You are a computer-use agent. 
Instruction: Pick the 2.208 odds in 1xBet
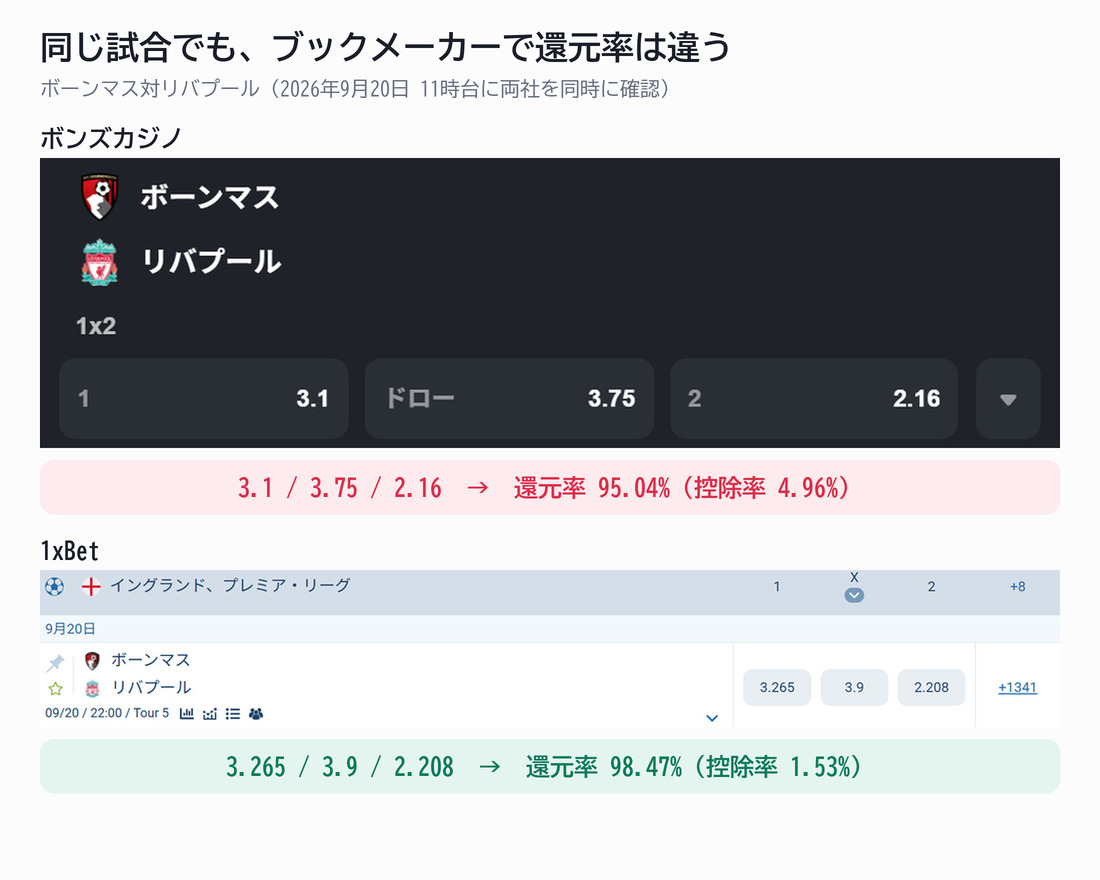pos(932,687)
